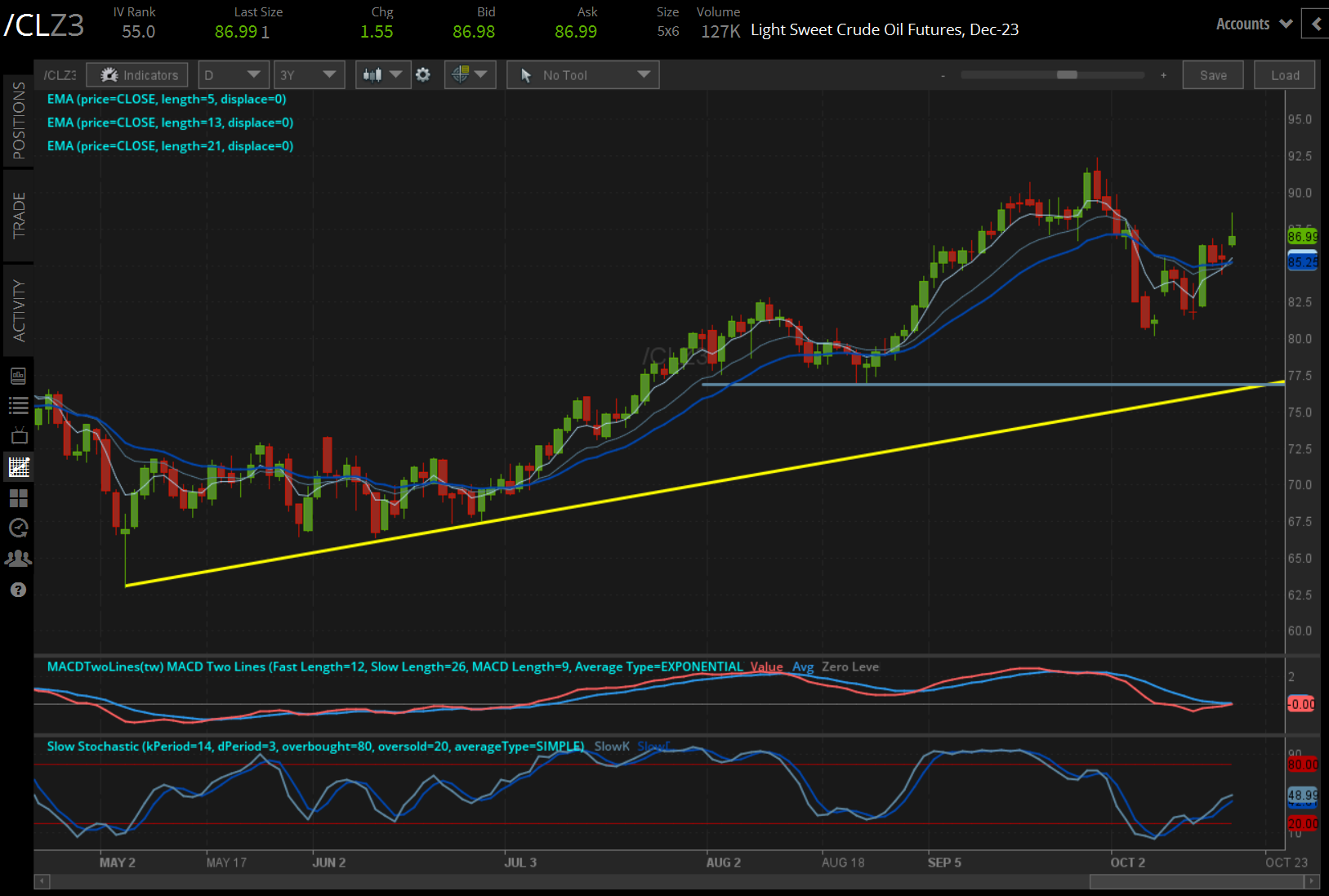Collapse the panel with the left arrow button
The width and height of the screenshot is (1329, 896).
click(1315, 24)
